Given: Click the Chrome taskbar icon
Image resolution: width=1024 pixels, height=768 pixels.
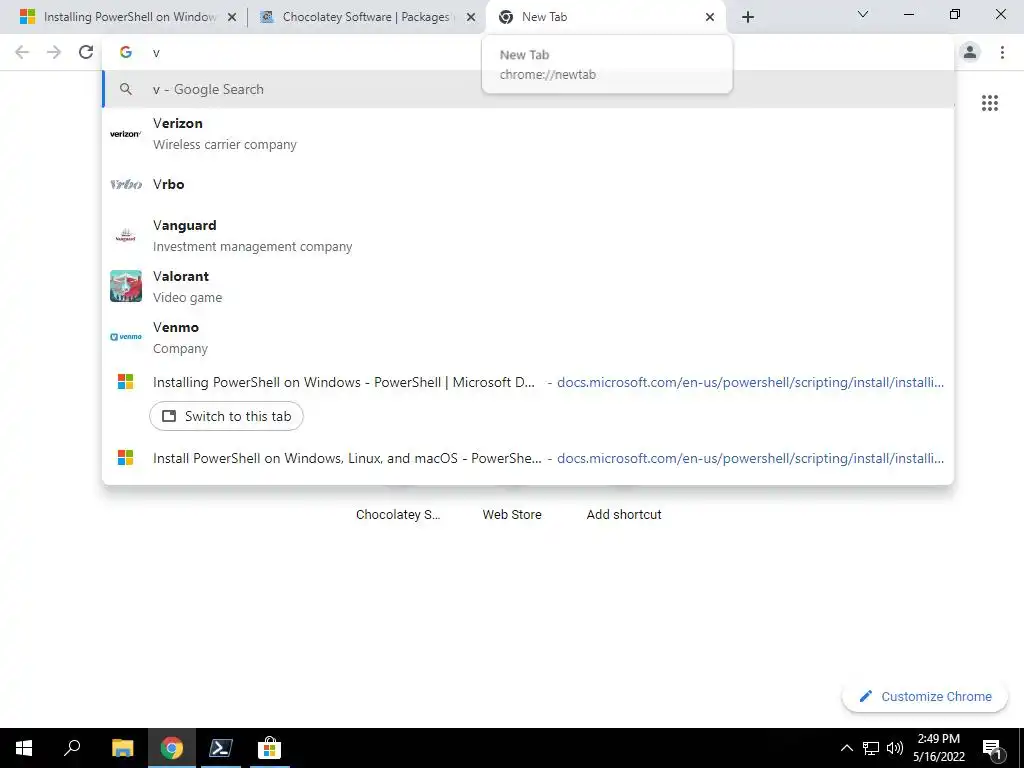Looking at the screenshot, I should click(172, 748).
